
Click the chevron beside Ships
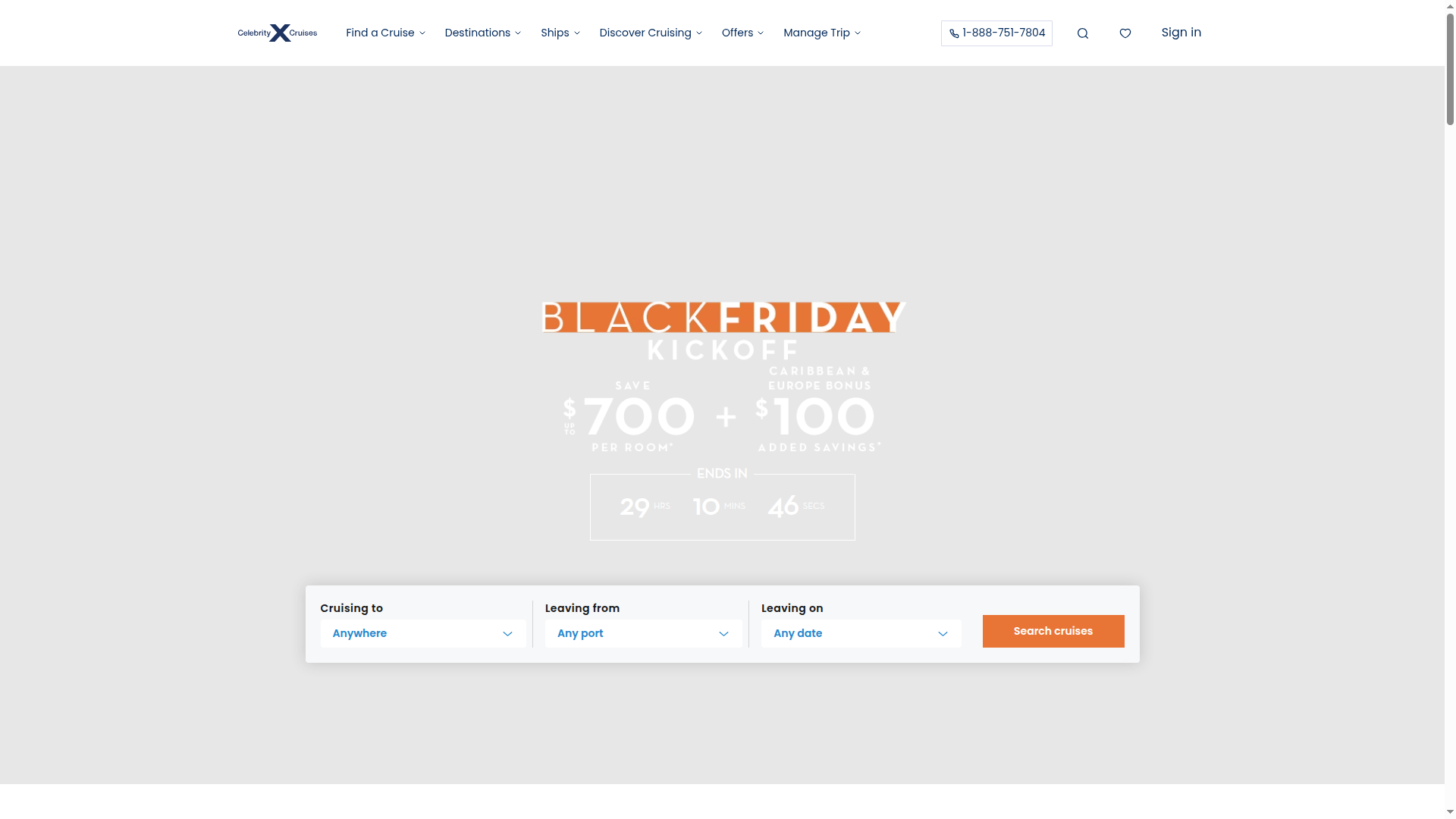click(x=576, y=33)
